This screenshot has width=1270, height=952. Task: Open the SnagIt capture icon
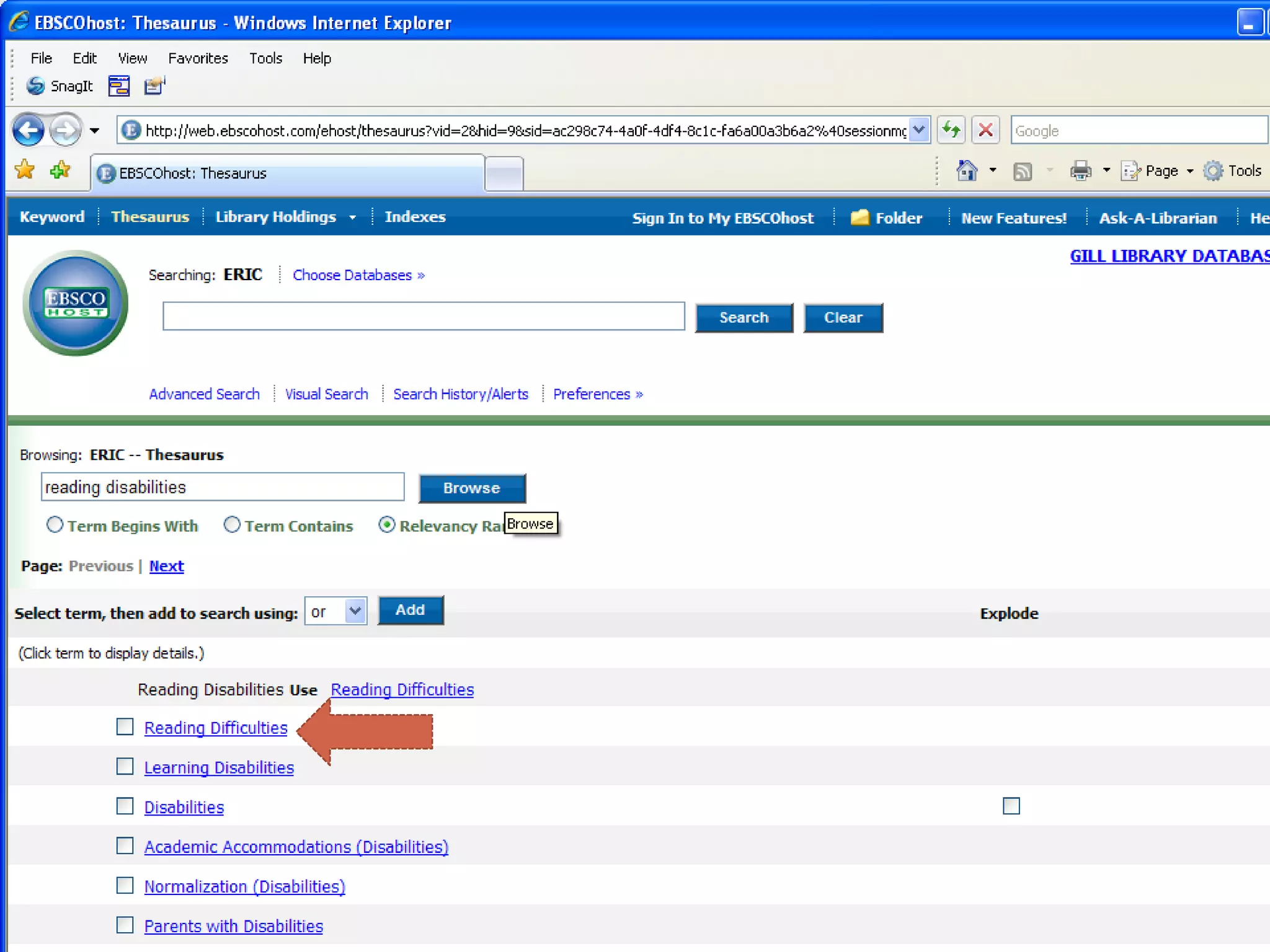coord(35,86)
